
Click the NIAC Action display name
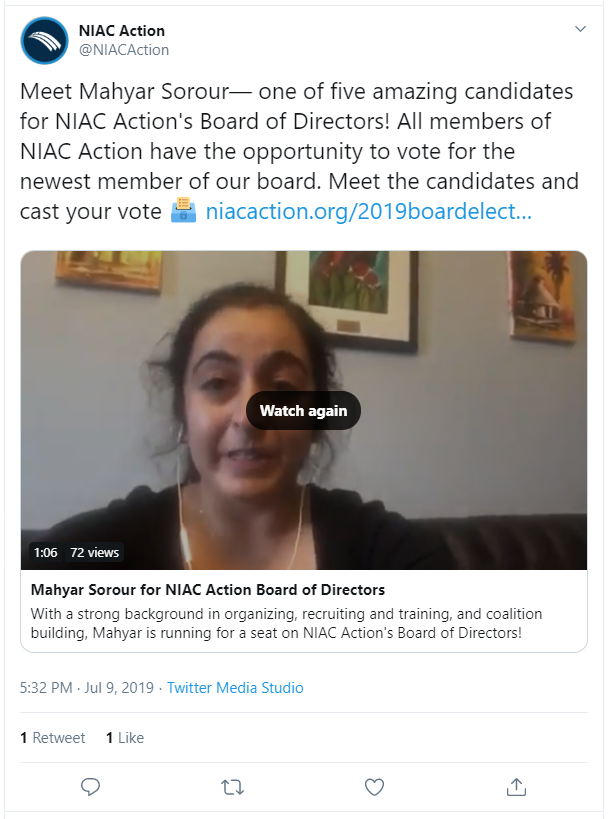coord(122,31)
